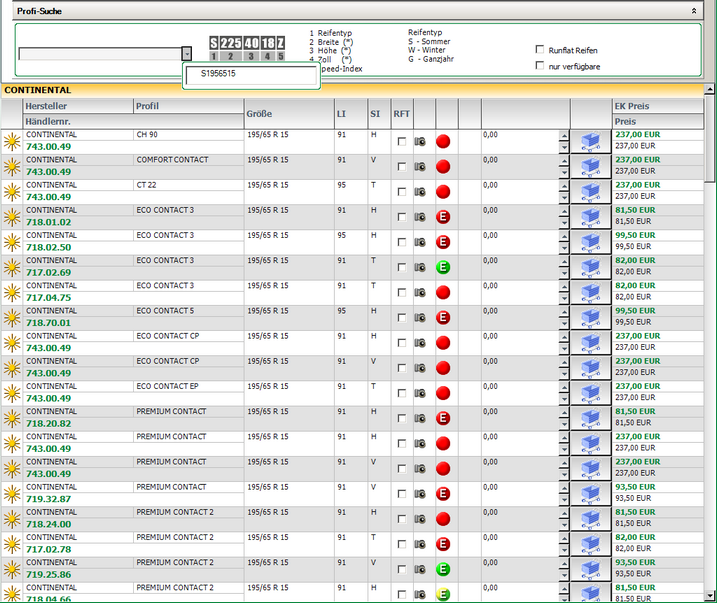Click sun icon for tire 719.32.87

pyautogui.click(x=12, y=494)
